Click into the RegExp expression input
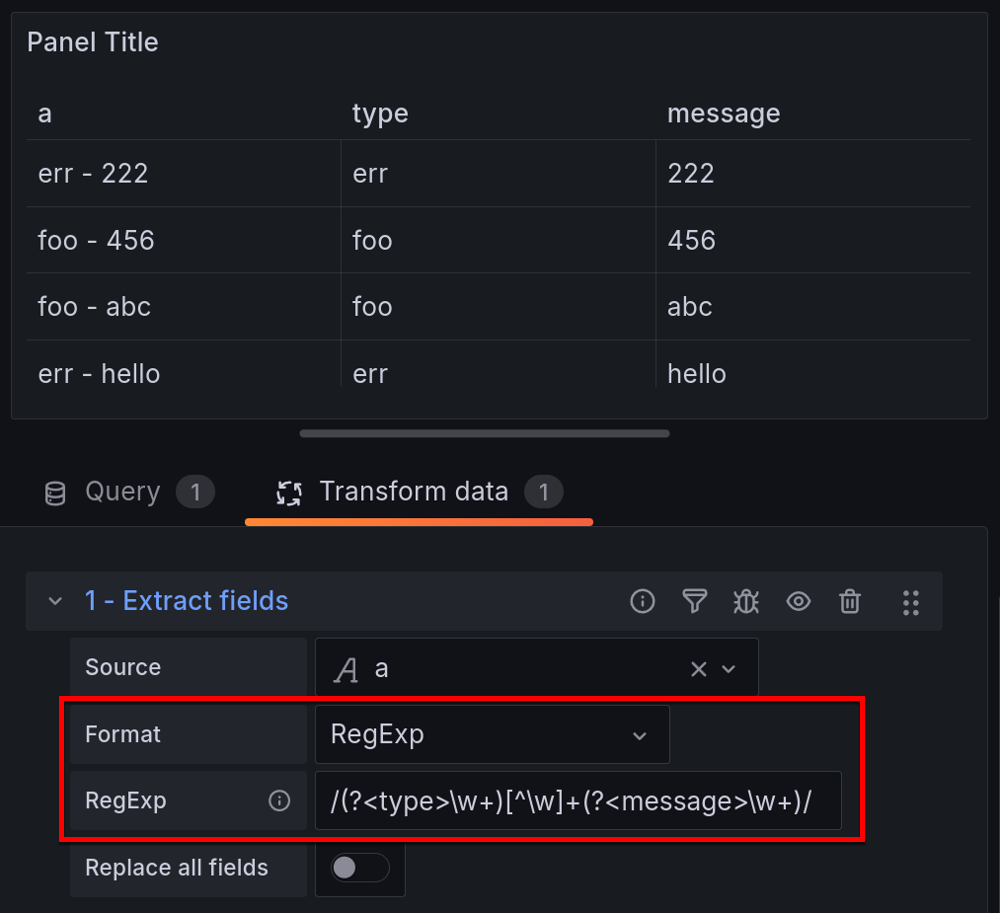 click(x=578, y=801)
